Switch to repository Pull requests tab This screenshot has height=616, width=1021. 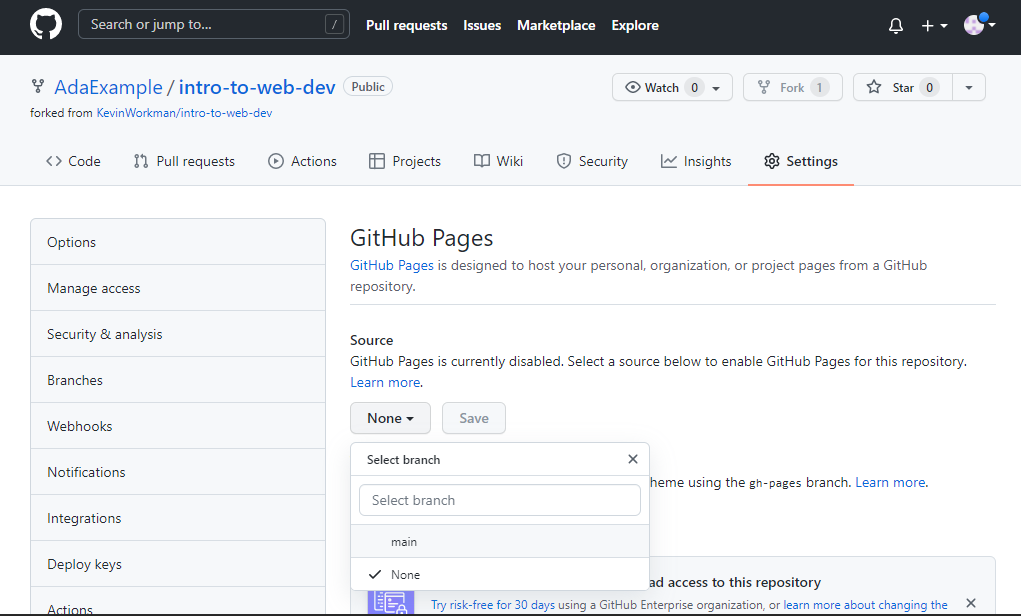pyautogui.click(x=184, y=161)
